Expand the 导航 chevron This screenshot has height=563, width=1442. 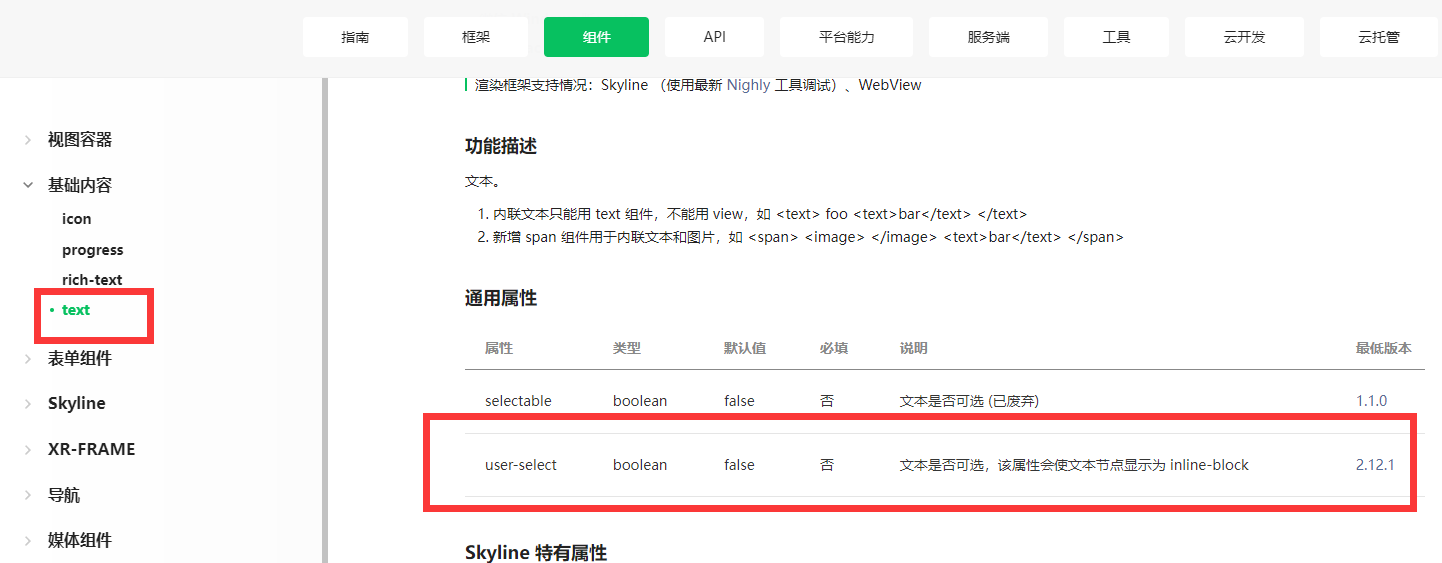coord(28,495)
